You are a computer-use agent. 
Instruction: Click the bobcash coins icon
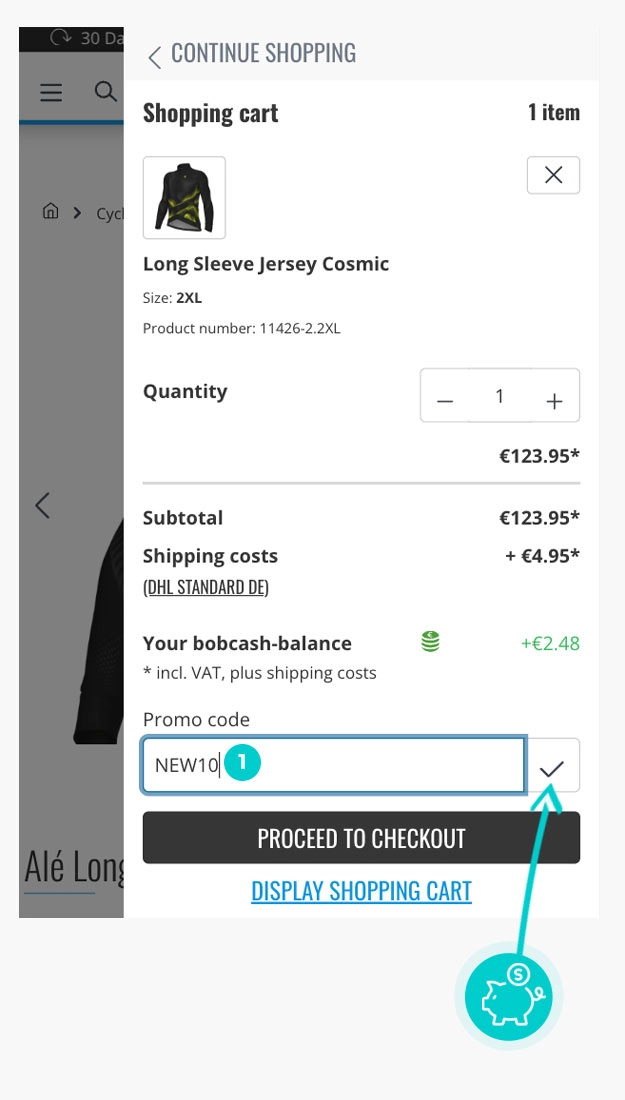(x=430, y=642)
